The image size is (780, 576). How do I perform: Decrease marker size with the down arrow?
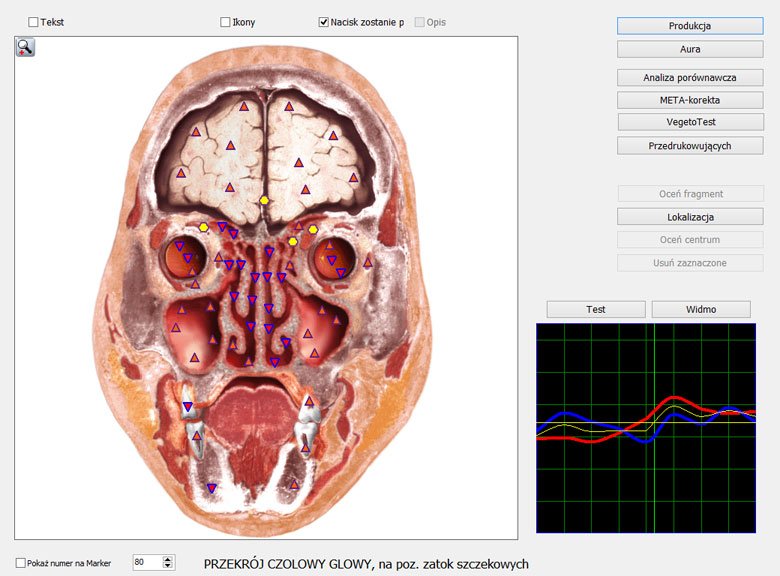coord(167,567)
